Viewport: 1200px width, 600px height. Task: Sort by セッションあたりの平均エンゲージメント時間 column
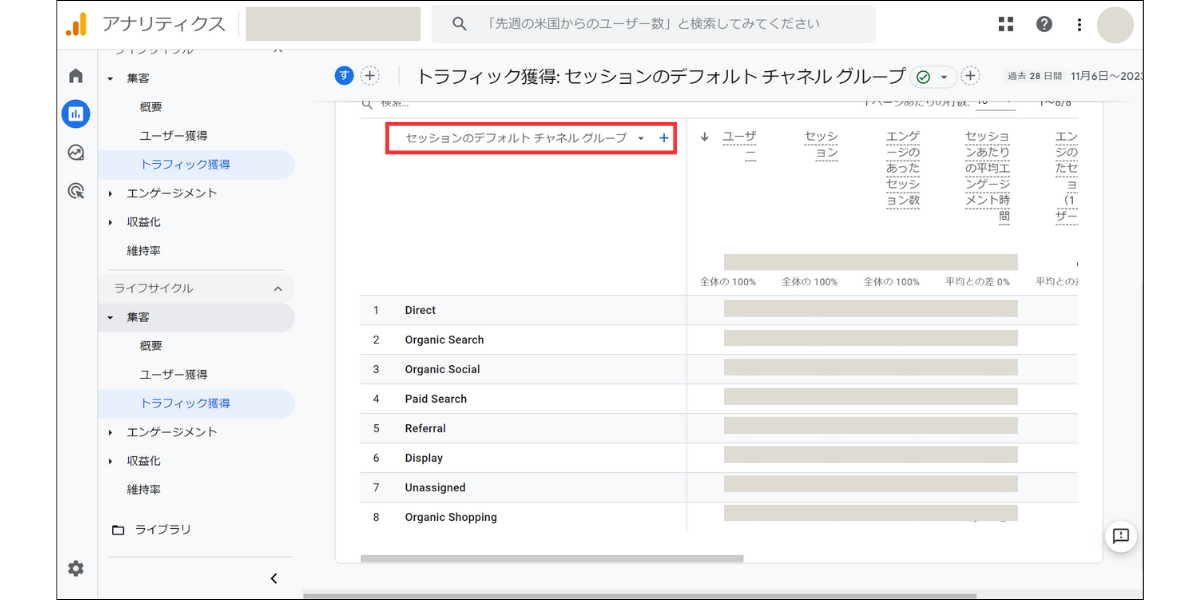point(988,176)
